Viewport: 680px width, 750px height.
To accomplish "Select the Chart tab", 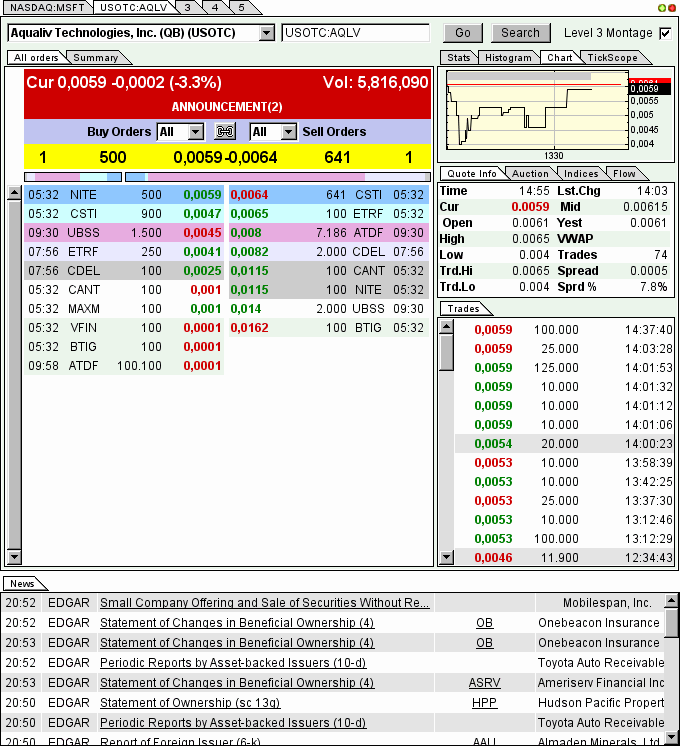I will click(559, 58).
